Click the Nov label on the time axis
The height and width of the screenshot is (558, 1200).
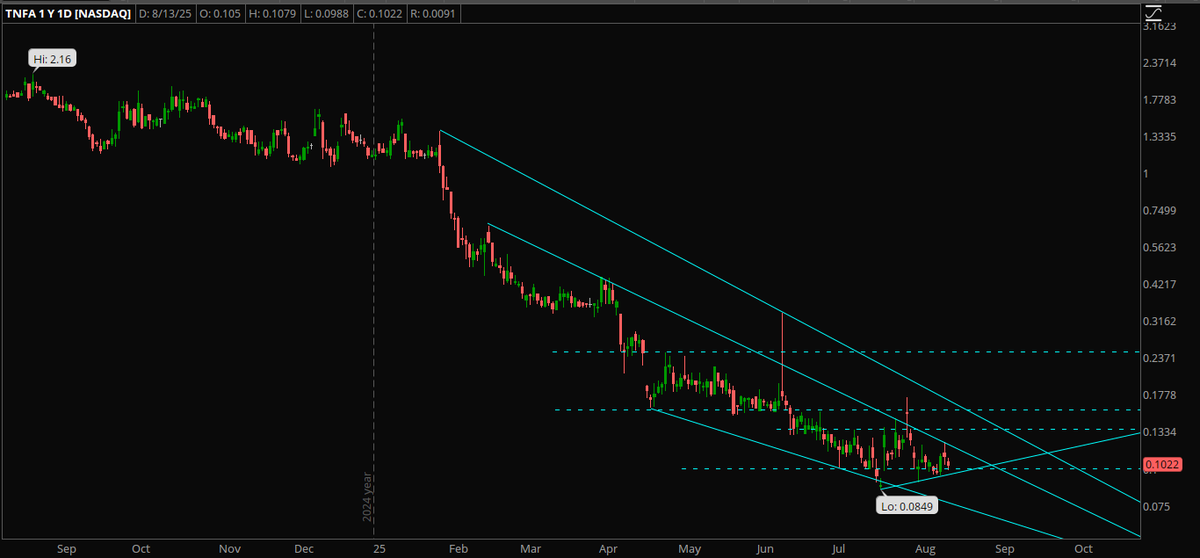230,549
